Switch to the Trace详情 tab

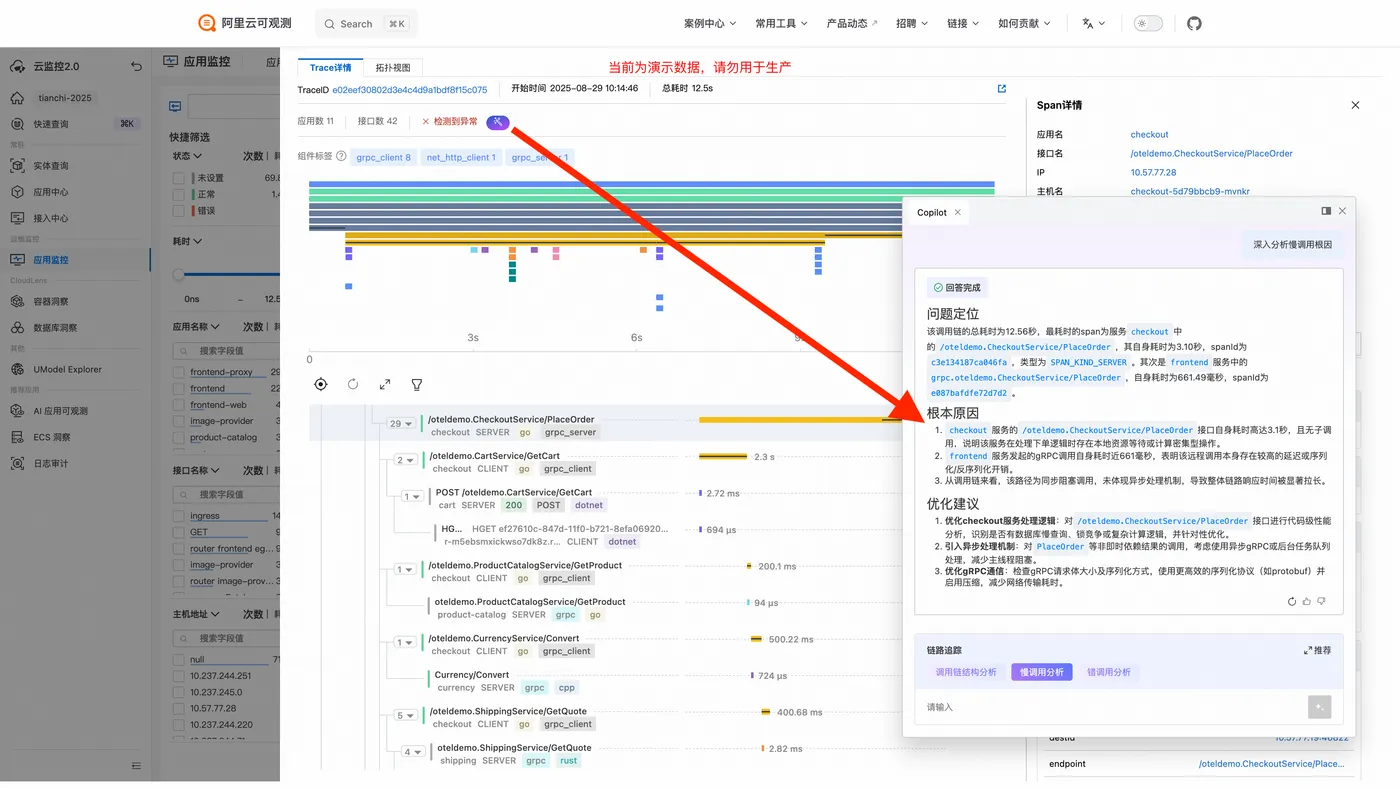point(330,67)
